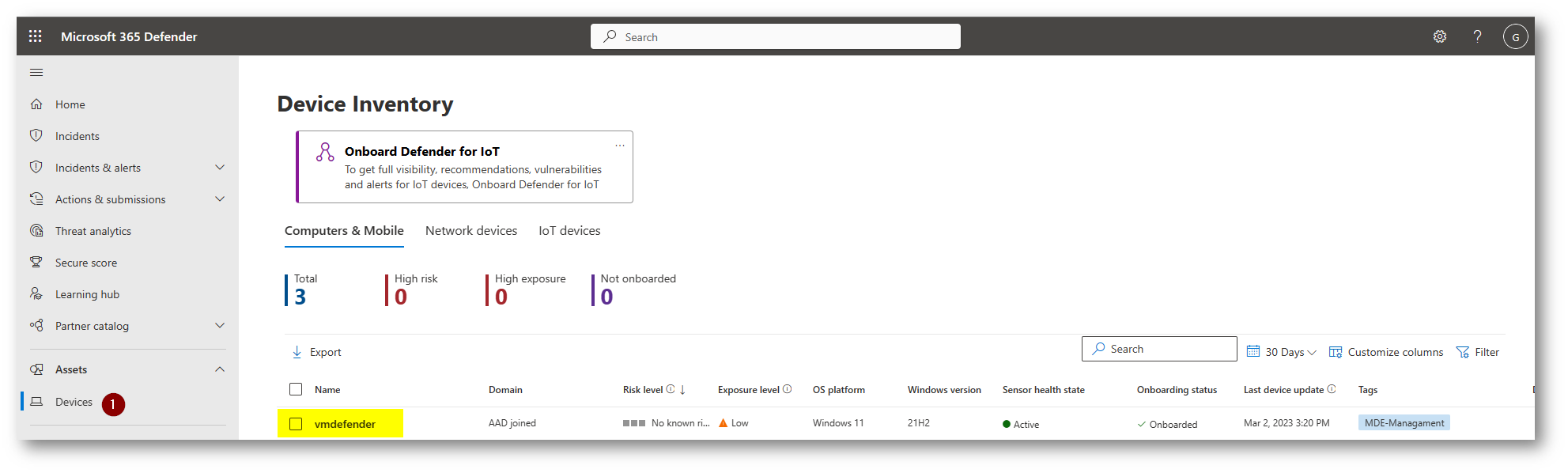
Task: Expand the Actions & submissions chevron
Action: click(x=220, y=199)
